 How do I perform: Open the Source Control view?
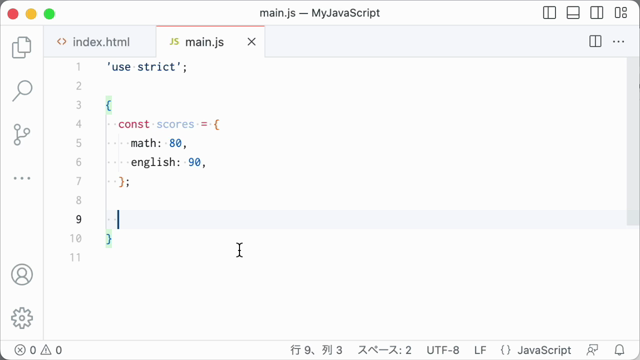22,135
